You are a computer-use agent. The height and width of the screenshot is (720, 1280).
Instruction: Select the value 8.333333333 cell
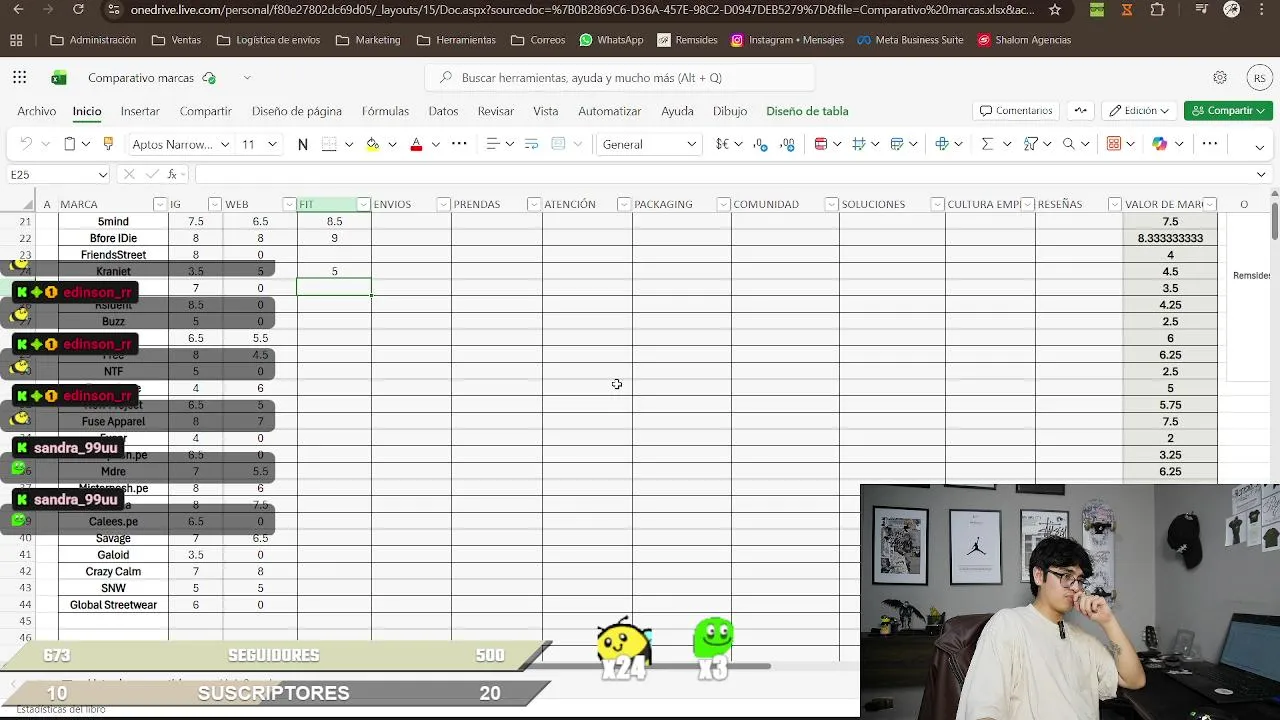coord(1170,238)
